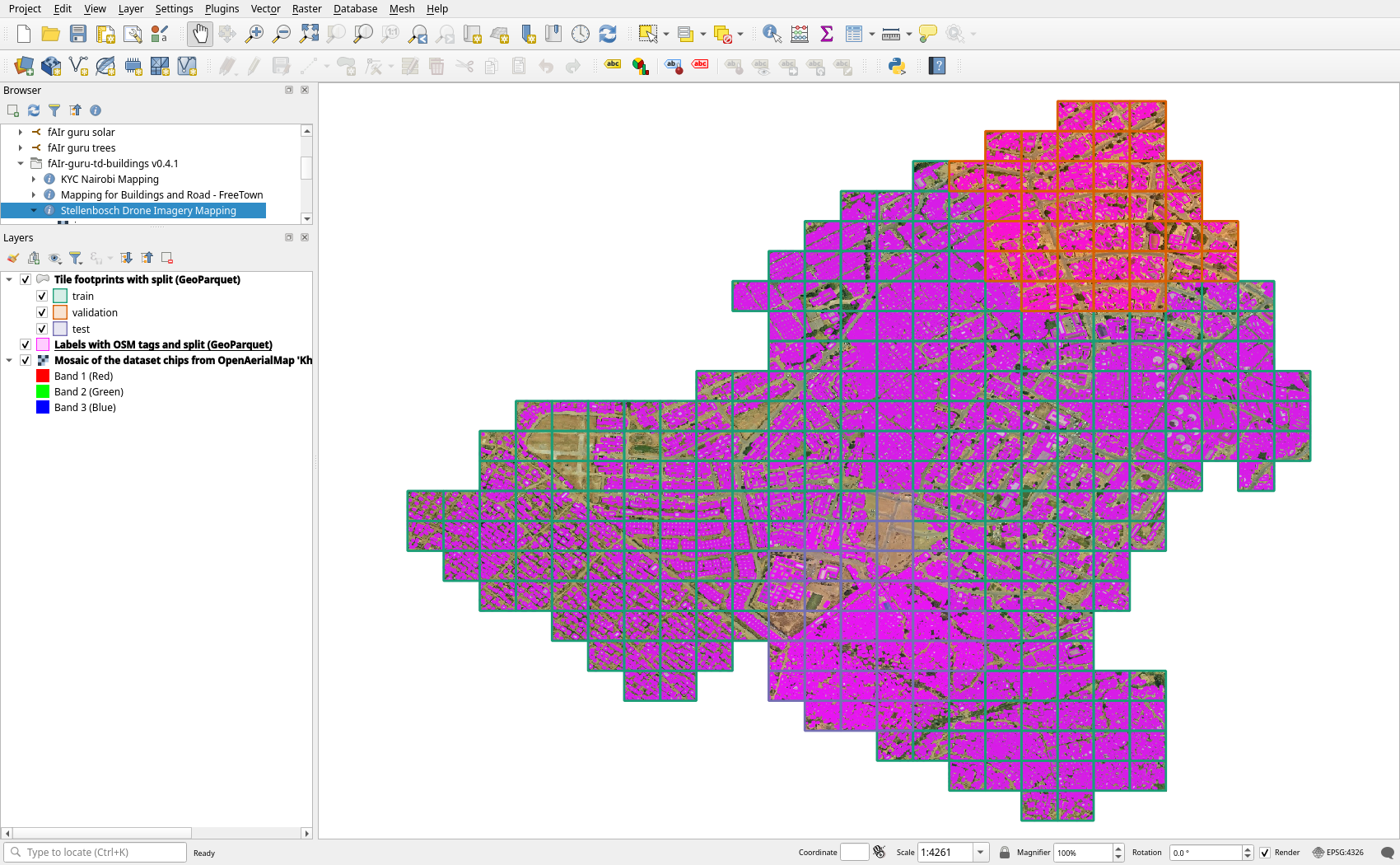Open the Scale dropdown arrow
Image resolution: width=1400 pixels, height=865 pixels.
(x=980, y=853)
